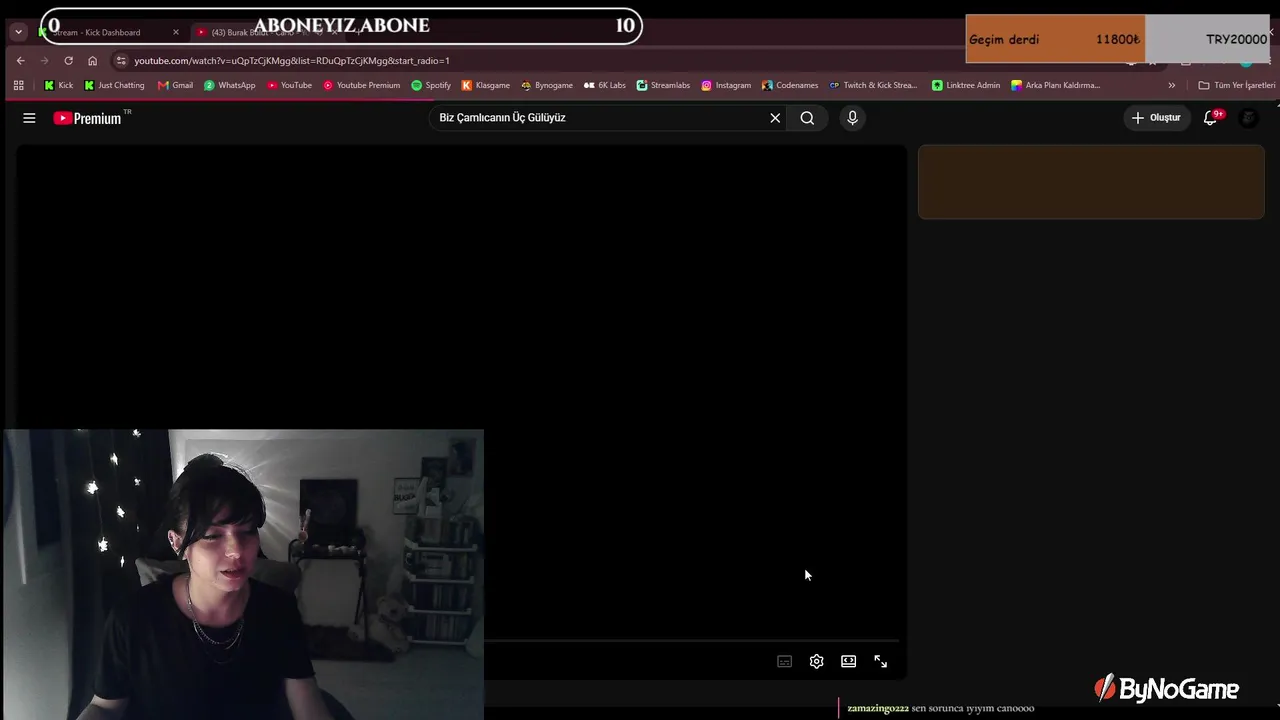The width and height of the screenshot is (1280, 720).
Task: Open the YouTube guide hamburger menu
Action: [29, 118]
